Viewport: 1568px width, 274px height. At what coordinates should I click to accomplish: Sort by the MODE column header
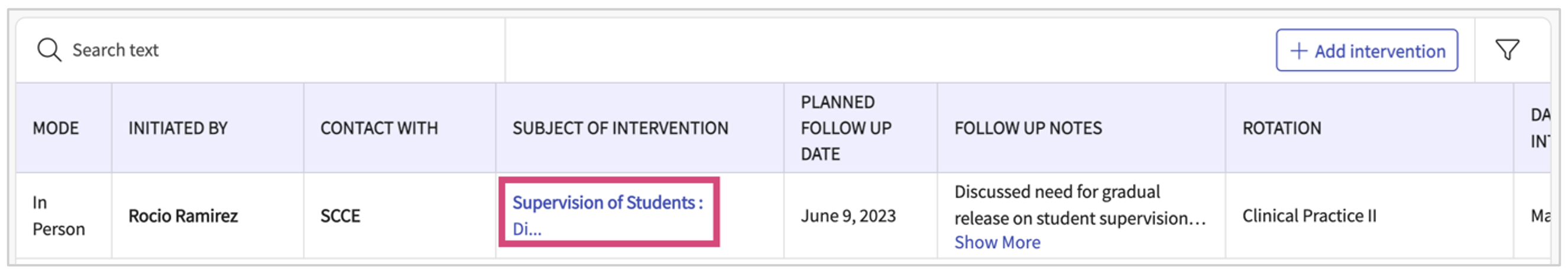56,128
